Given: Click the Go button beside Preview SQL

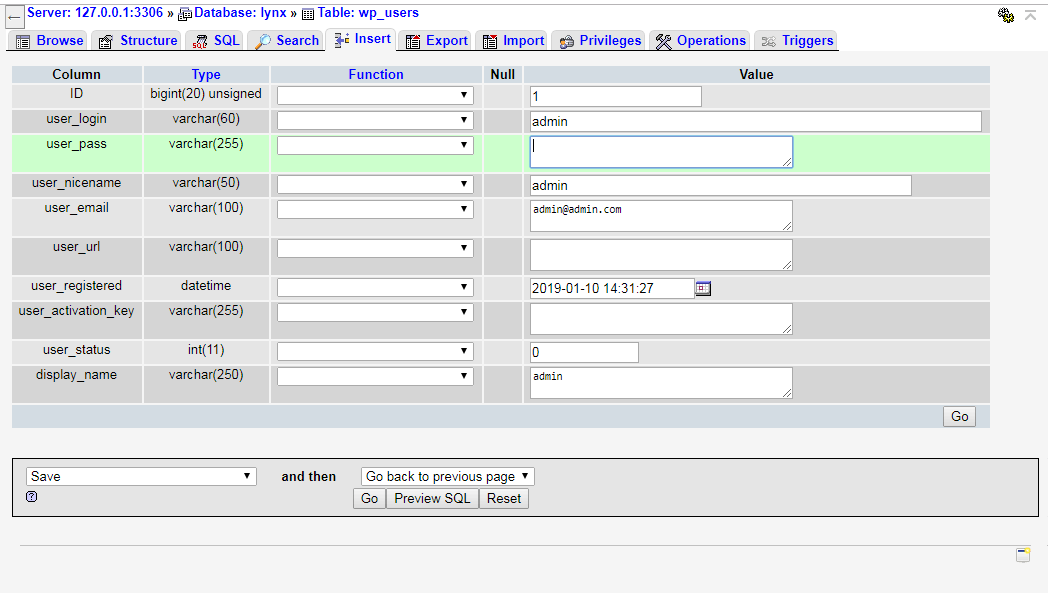Looking at the screenshot, I should click(370, 499).
